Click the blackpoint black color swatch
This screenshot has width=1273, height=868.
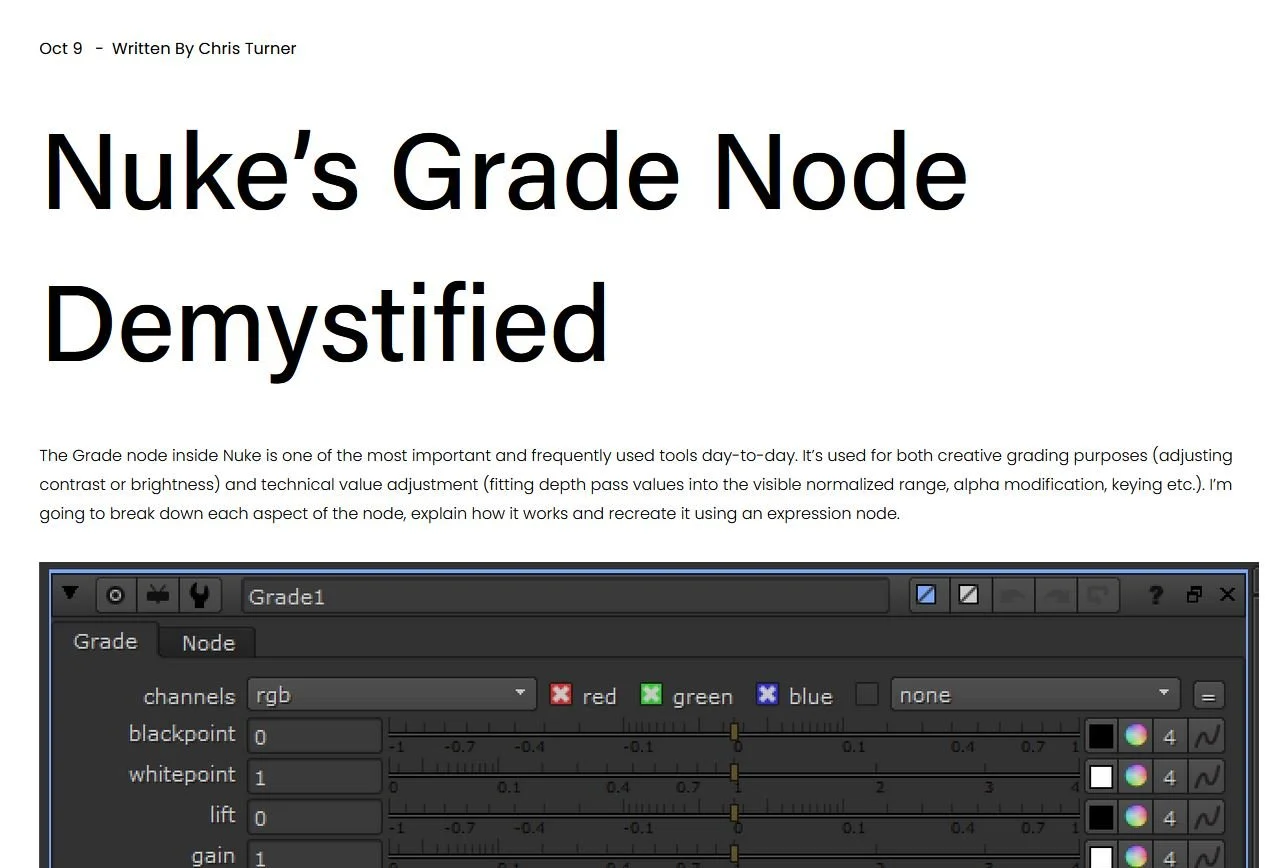click(1101, 736)
